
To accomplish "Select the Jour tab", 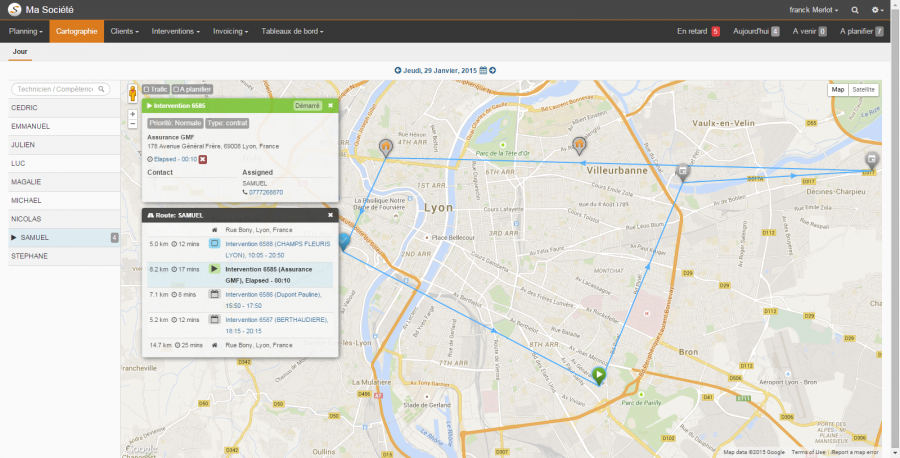I will 20,52.
